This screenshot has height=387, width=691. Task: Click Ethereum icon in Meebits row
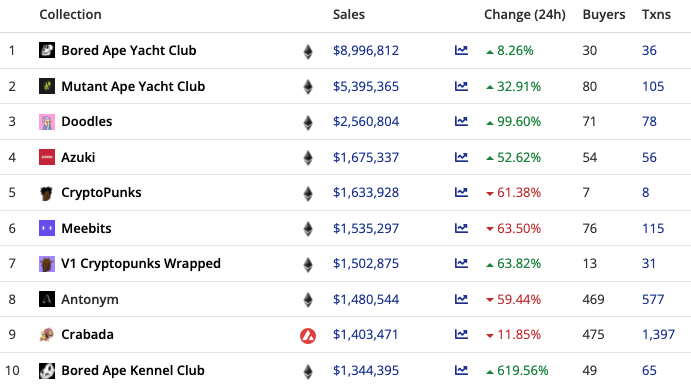[x=308, y=229]
